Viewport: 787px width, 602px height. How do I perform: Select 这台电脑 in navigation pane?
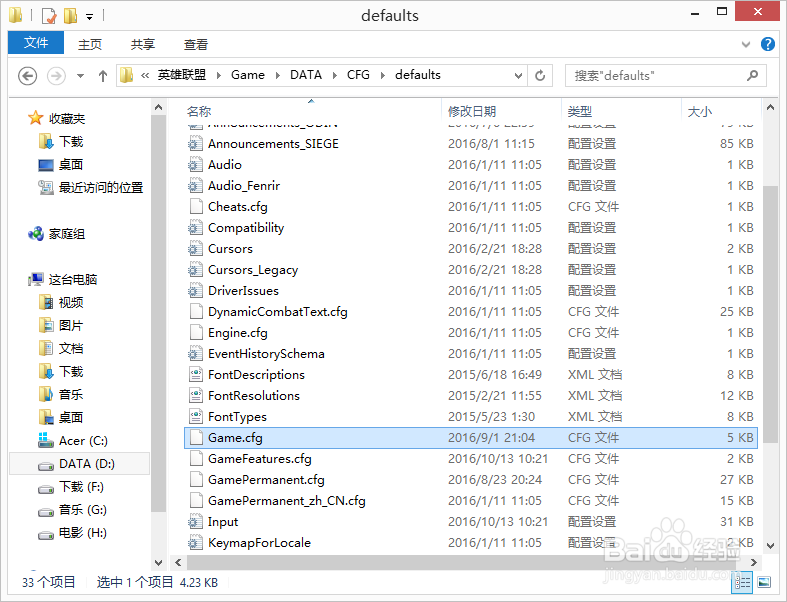pyautogui.click(x=73, y=279)
